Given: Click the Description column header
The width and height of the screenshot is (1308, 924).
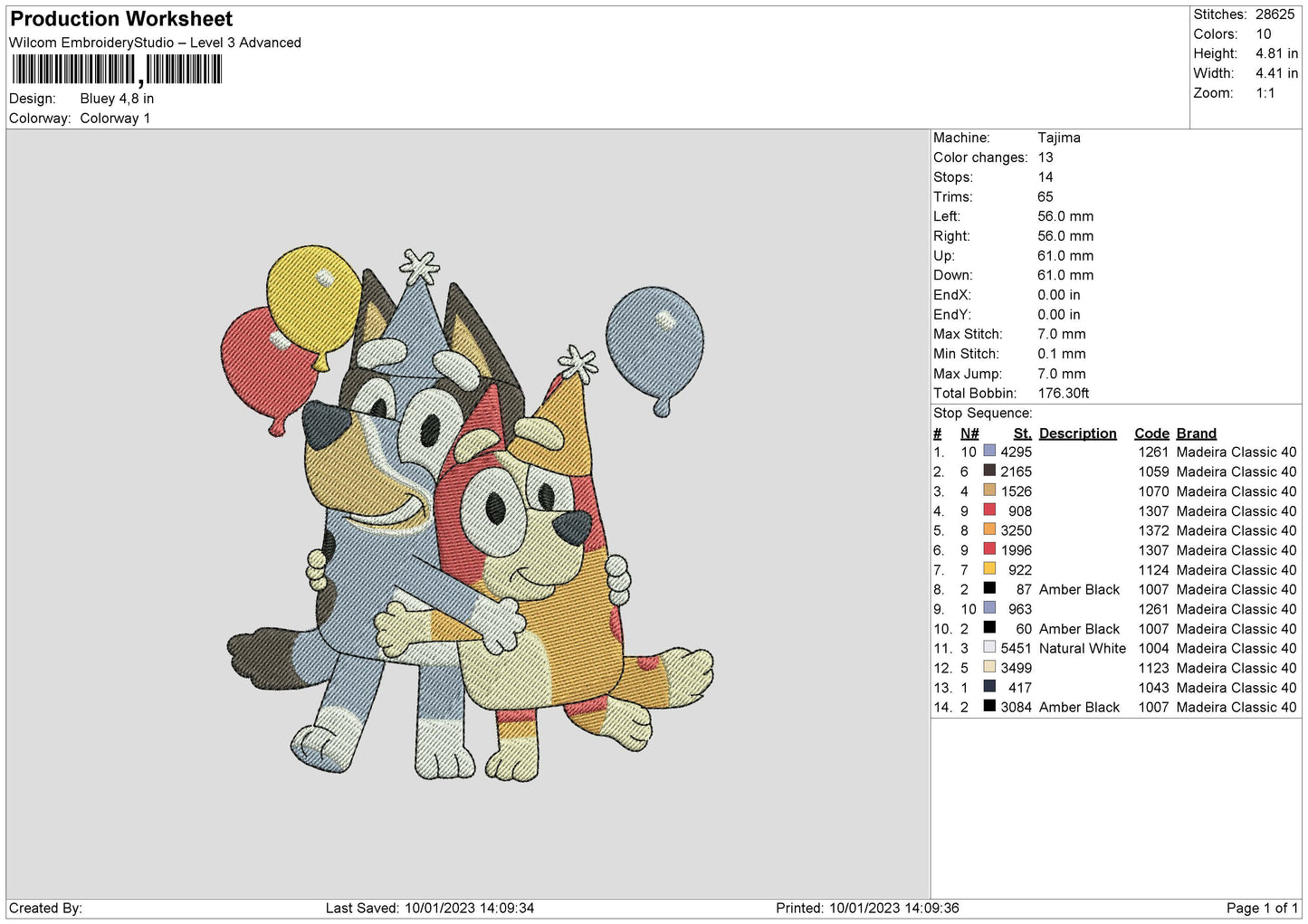Looking at the screenshot, I should (x=1077, y=433).
